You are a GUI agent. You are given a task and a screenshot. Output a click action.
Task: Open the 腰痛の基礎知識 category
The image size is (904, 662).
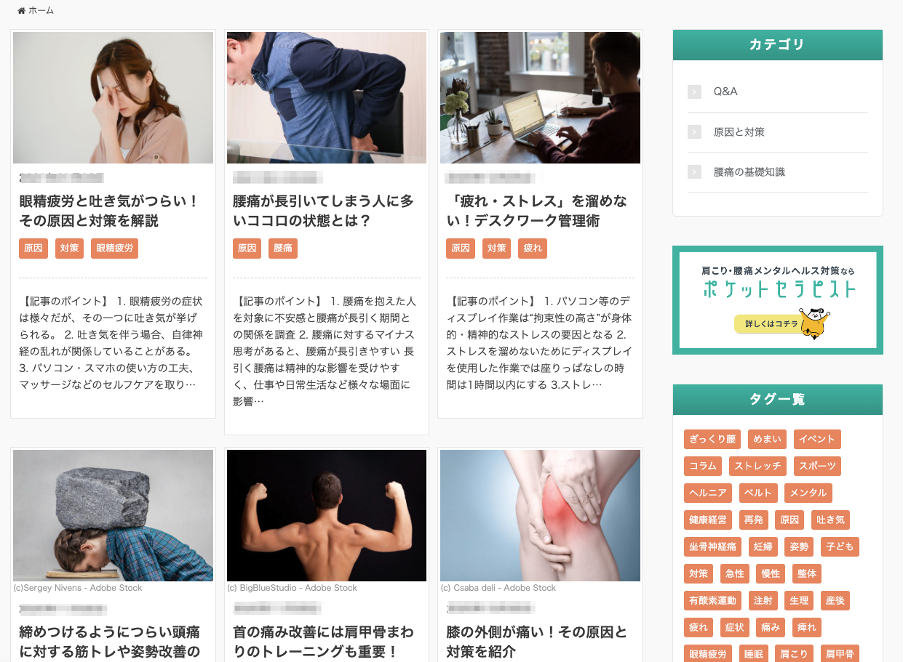(749, 172)
